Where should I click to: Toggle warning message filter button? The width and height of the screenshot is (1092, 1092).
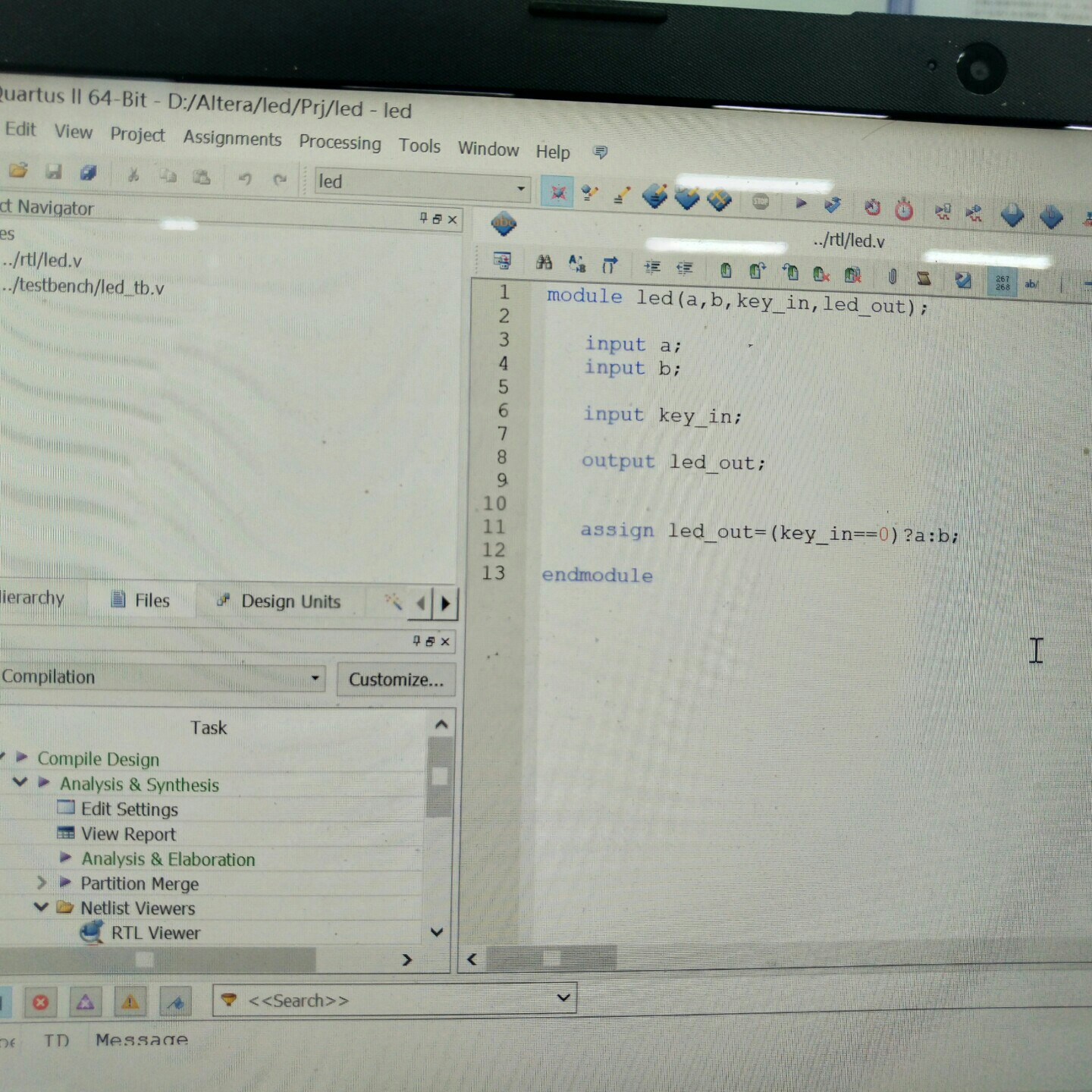pyautogui.click(x=130, y=1002)
